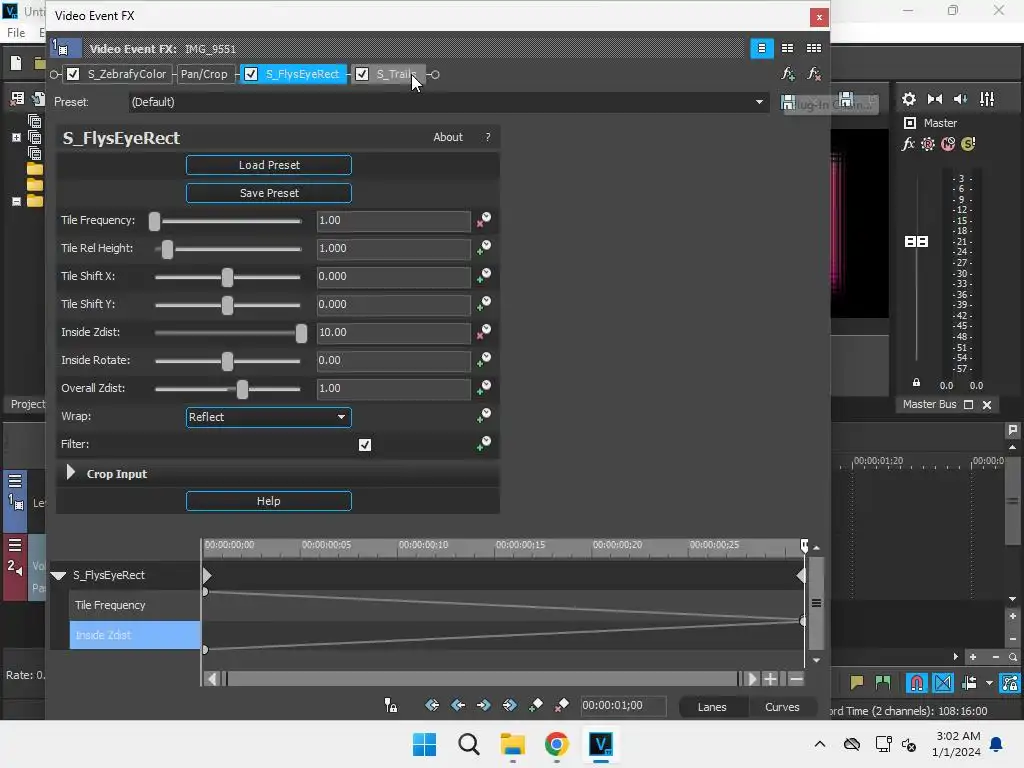Click the Wrap parameter animate icon

pos(483,416)
